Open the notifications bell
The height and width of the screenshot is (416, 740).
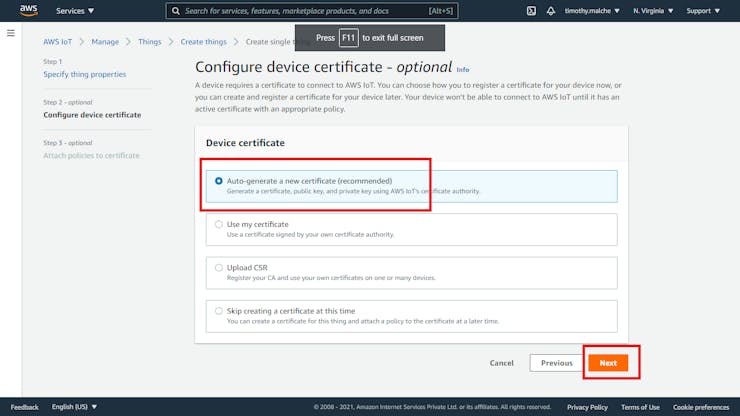point(551,11)
